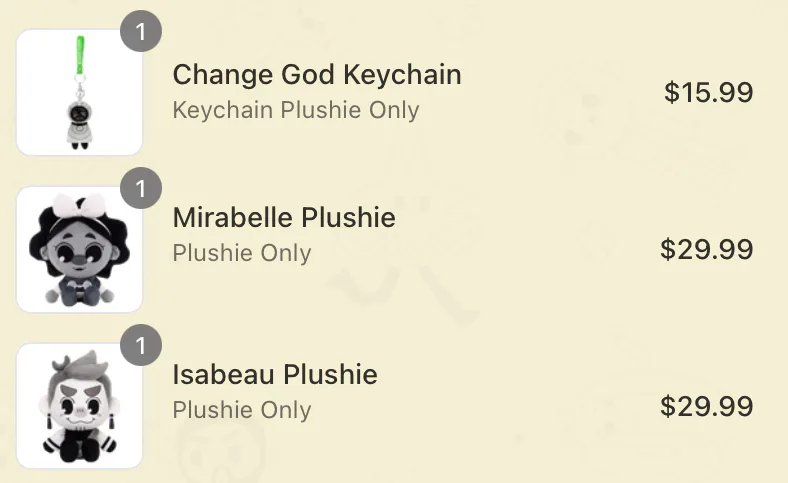Click the white bow on Mirabelle plush

coord(79,207)
